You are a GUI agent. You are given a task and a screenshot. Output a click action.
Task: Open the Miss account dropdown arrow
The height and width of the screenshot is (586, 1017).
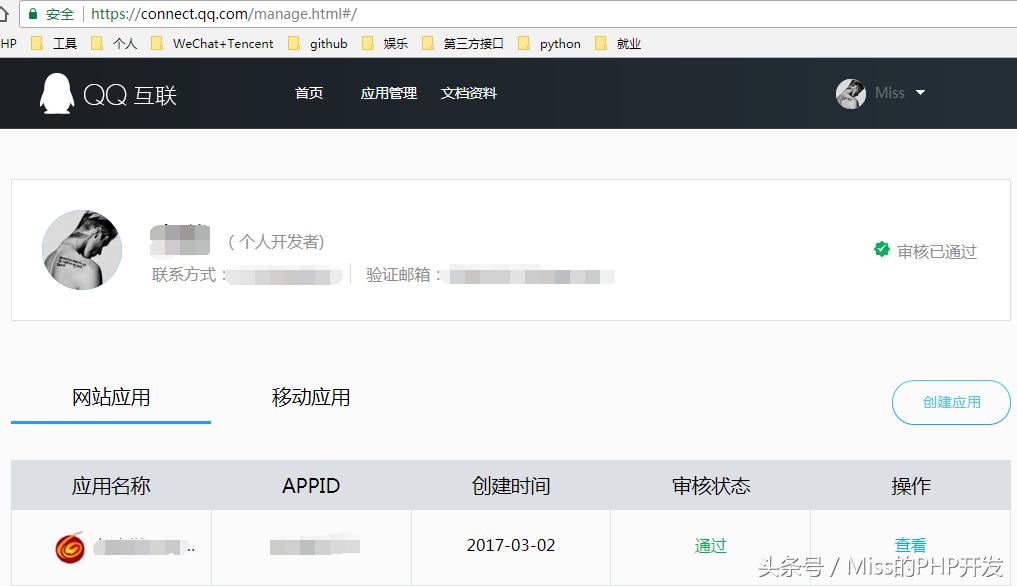click(x=921, y=93)
